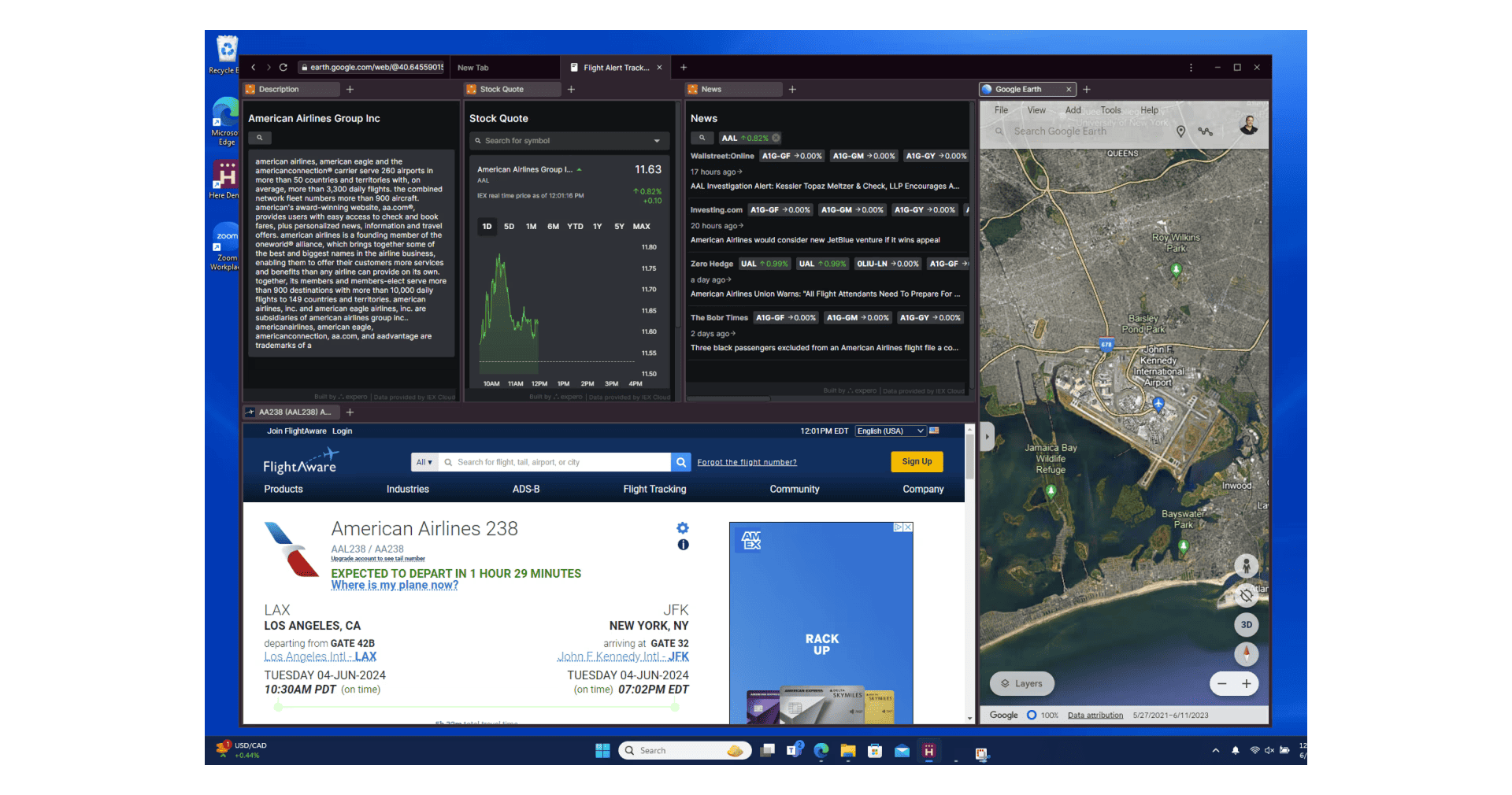Open Microsoft Store from the taskbar

tap(875, 751)
